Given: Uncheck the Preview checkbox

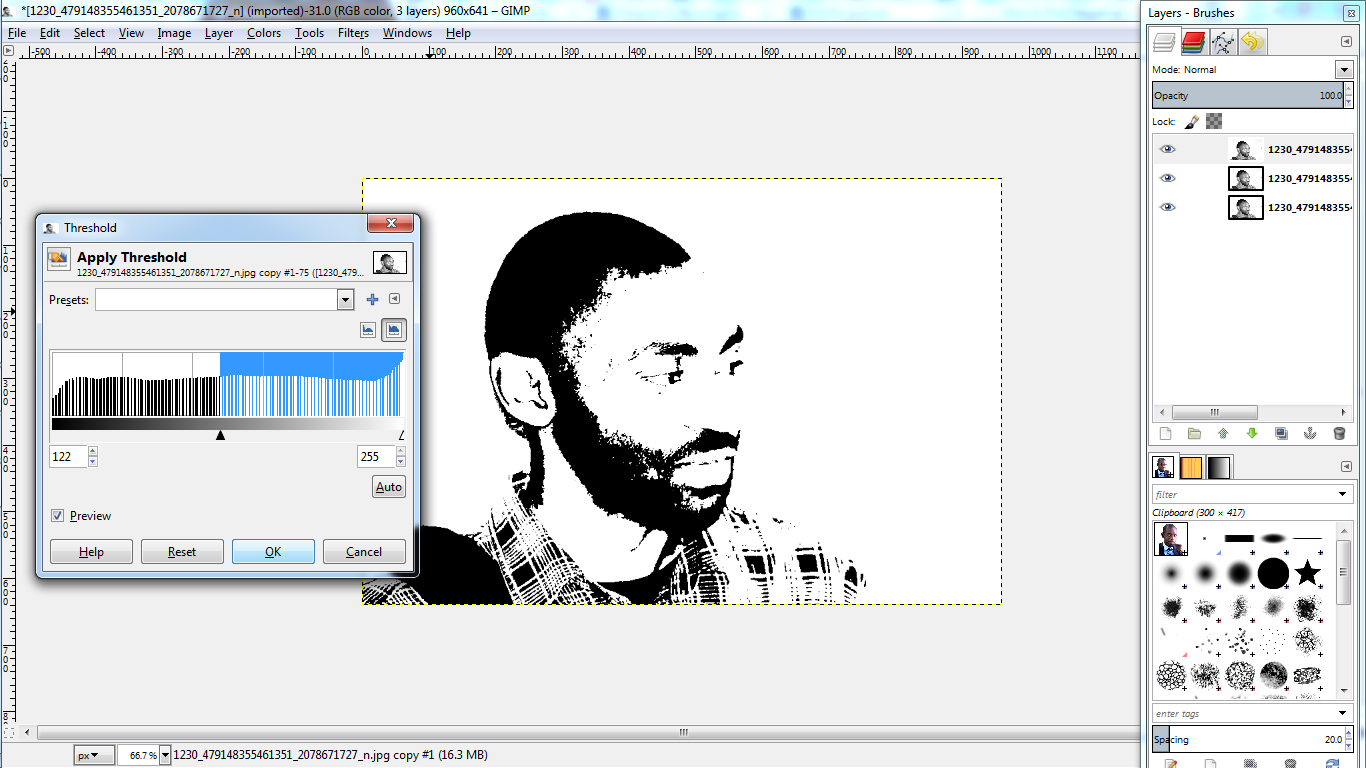Looking at the screenshot, I should pos(58,516).
